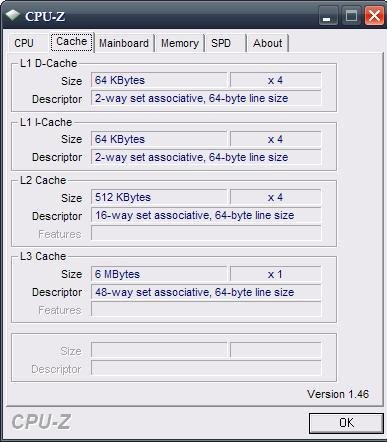Show the About tab

click(267, 43)
